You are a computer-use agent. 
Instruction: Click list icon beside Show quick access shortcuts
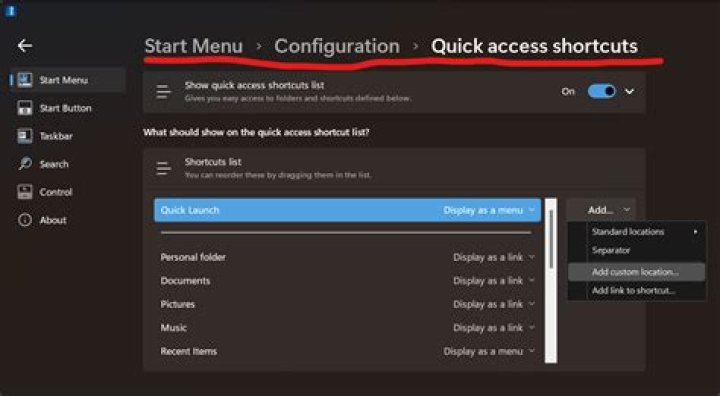tap(163, 91)
